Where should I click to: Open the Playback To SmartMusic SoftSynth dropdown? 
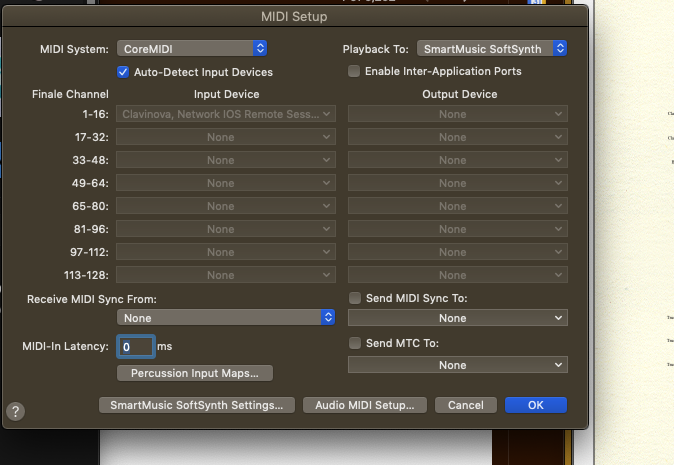pos(492,48)
